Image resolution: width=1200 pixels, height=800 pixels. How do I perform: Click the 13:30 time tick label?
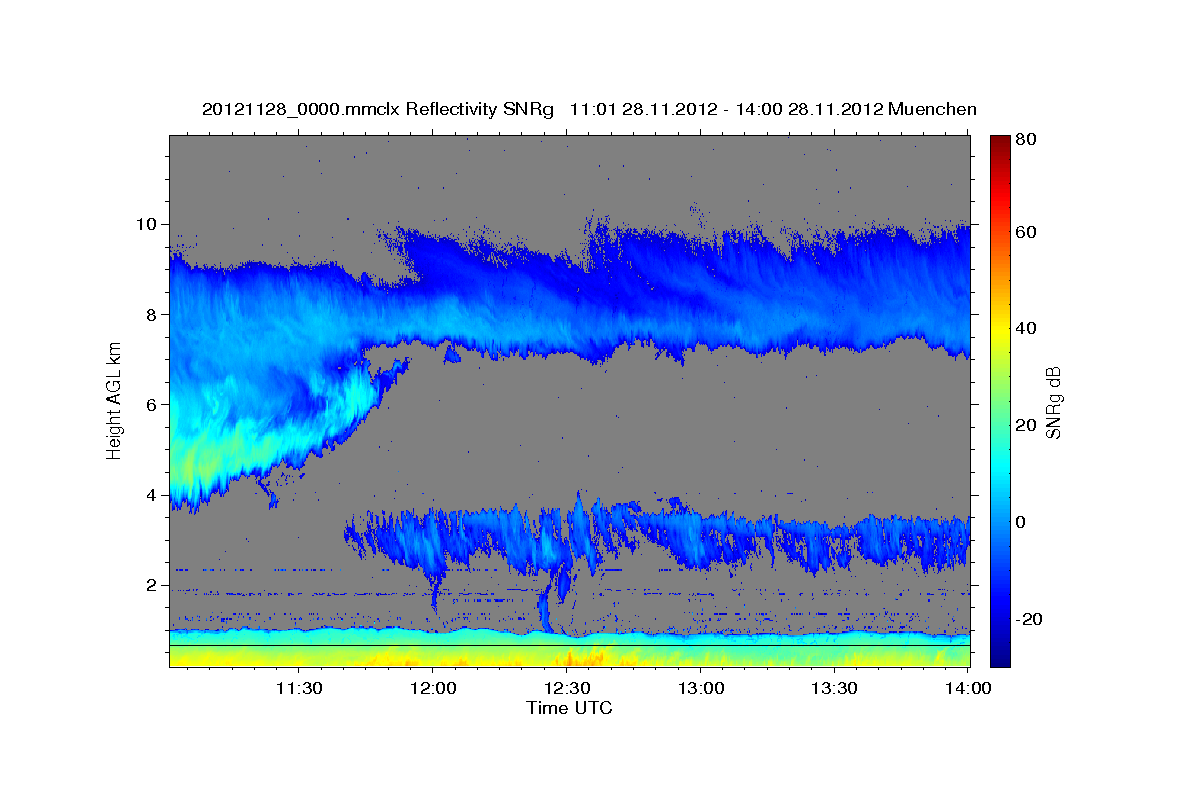point(834,689)
